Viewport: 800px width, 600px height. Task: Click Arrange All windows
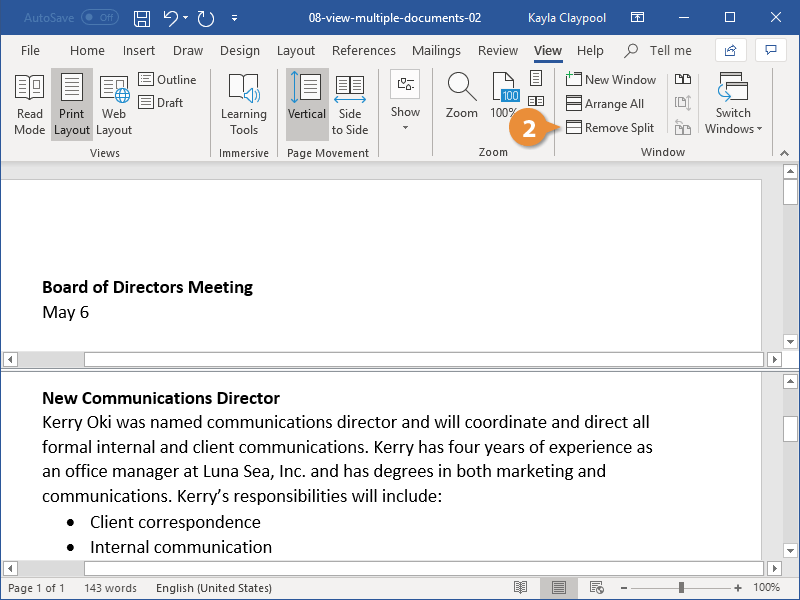point(605,104)
